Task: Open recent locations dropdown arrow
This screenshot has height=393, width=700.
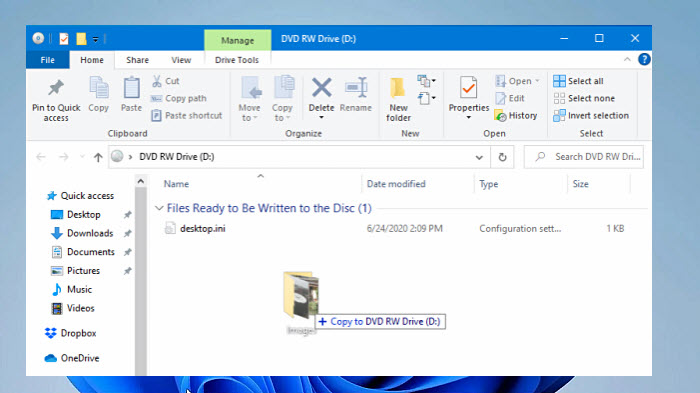Action: click(x=82, y=157)
